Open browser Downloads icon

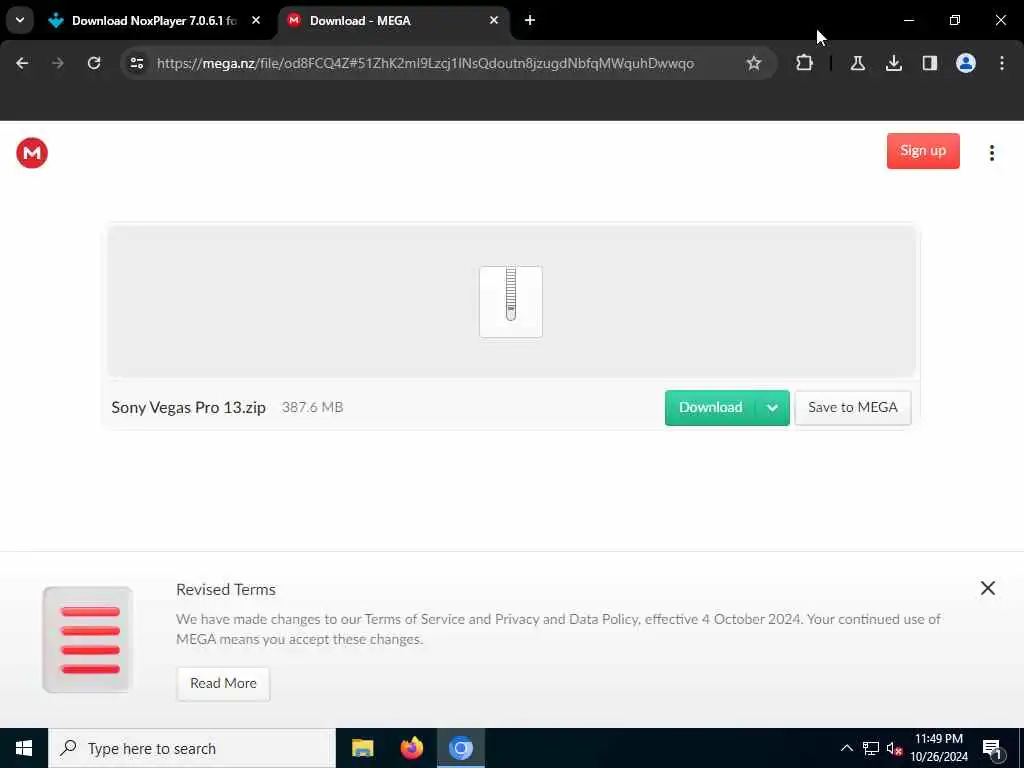coord(893,63)
